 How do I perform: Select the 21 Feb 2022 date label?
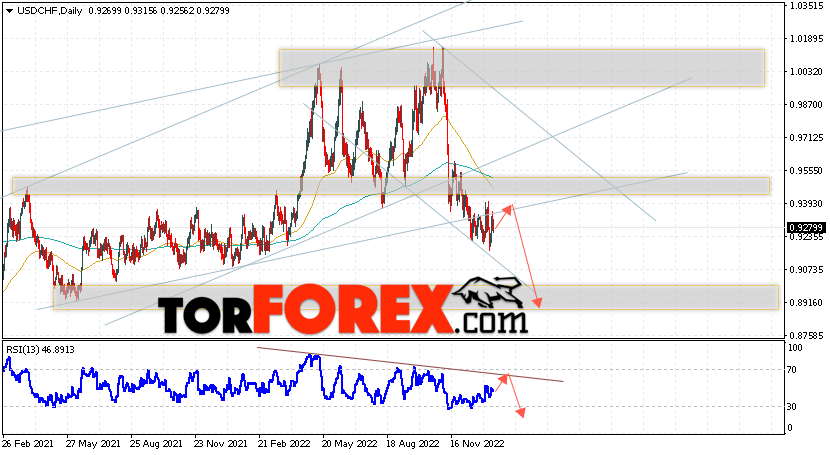click(284, 444)
